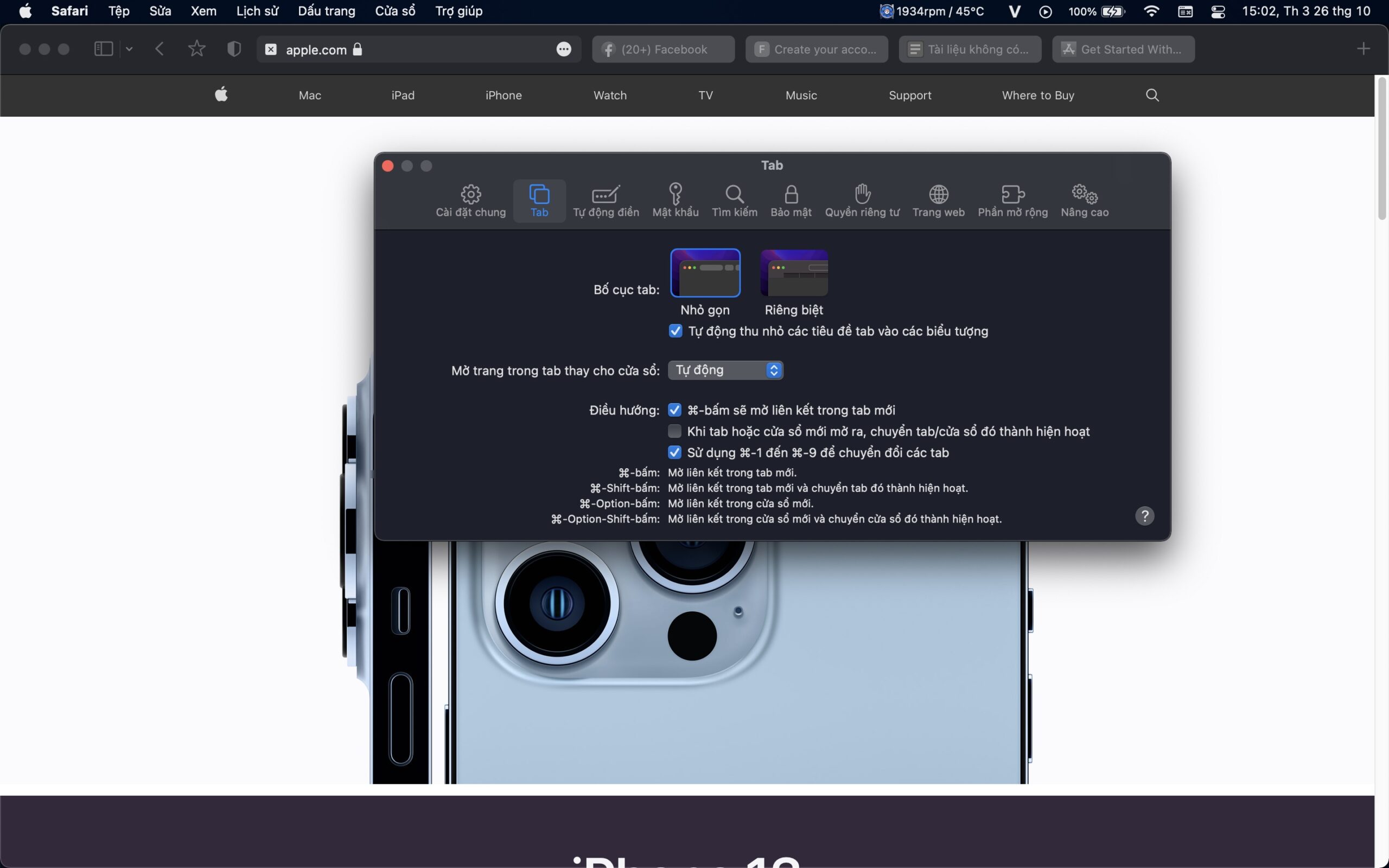Open the Dấu trang menu
Viewport: 1389px width, 868px height.
(x=327, y=11)
